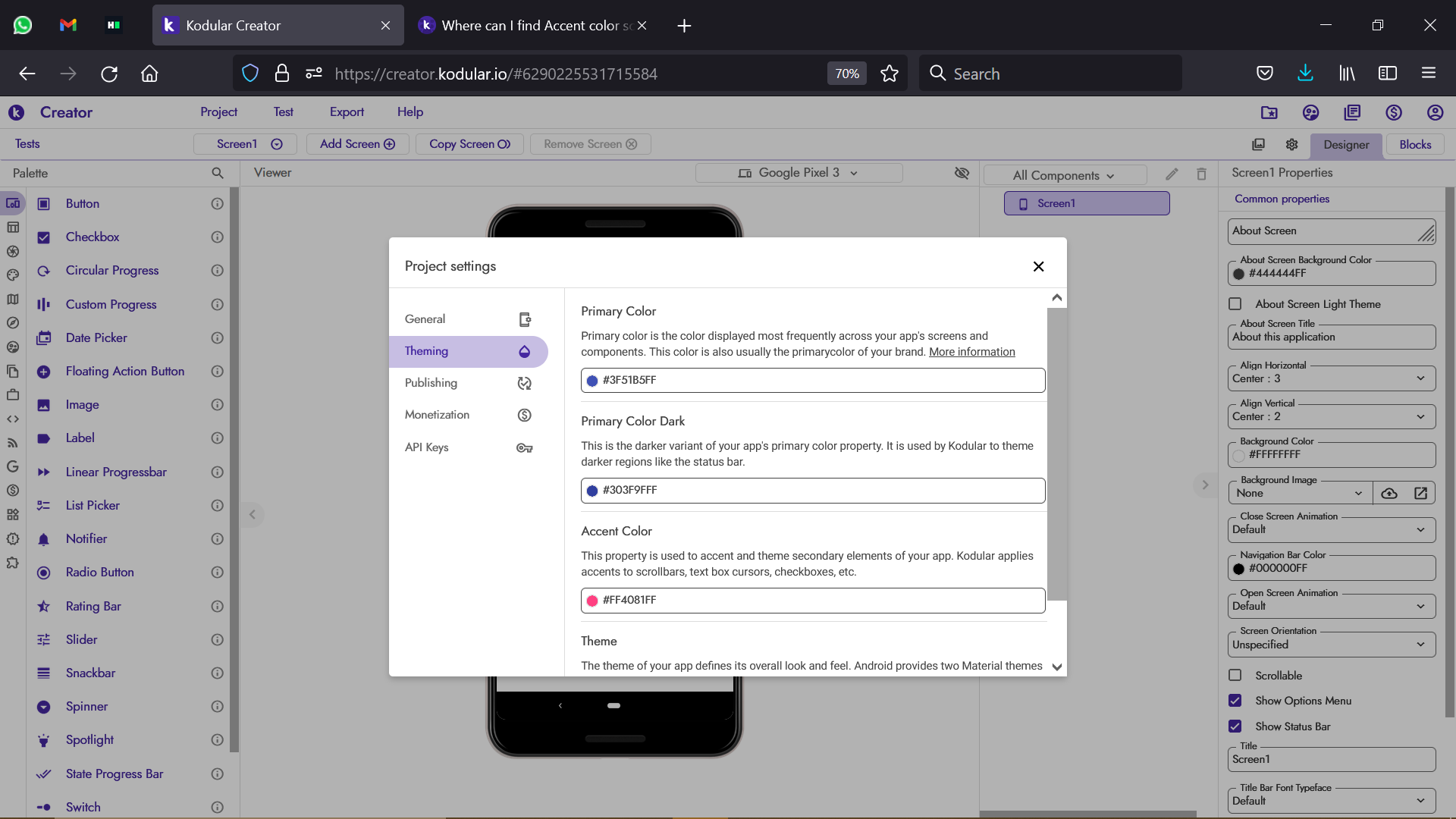The image size is (1456, 819).
Task: Select the Date Picker palette icon
Action: click(x=44, y=338)
